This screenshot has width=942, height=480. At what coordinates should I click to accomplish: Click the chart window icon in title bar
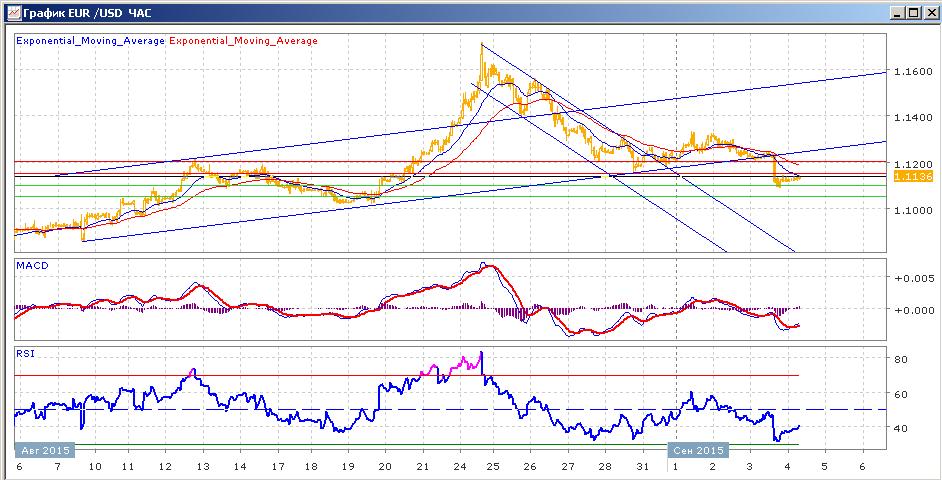click(13, 12)
